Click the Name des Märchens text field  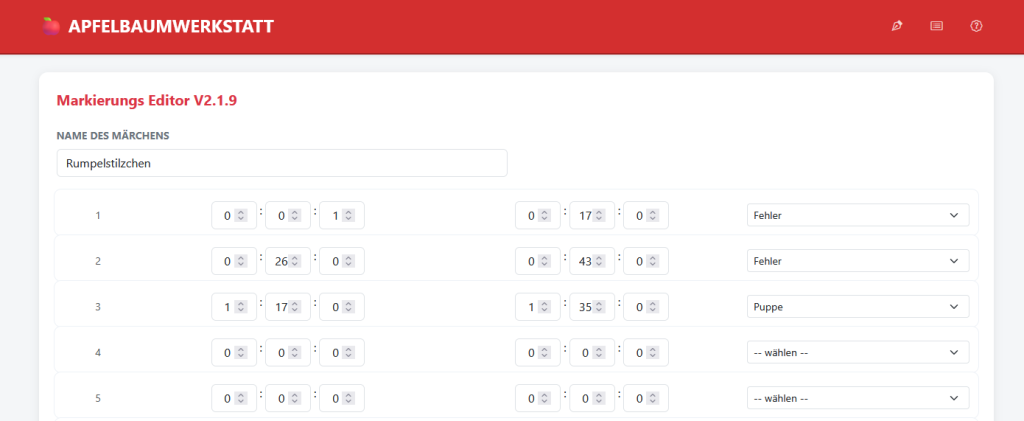282,163
